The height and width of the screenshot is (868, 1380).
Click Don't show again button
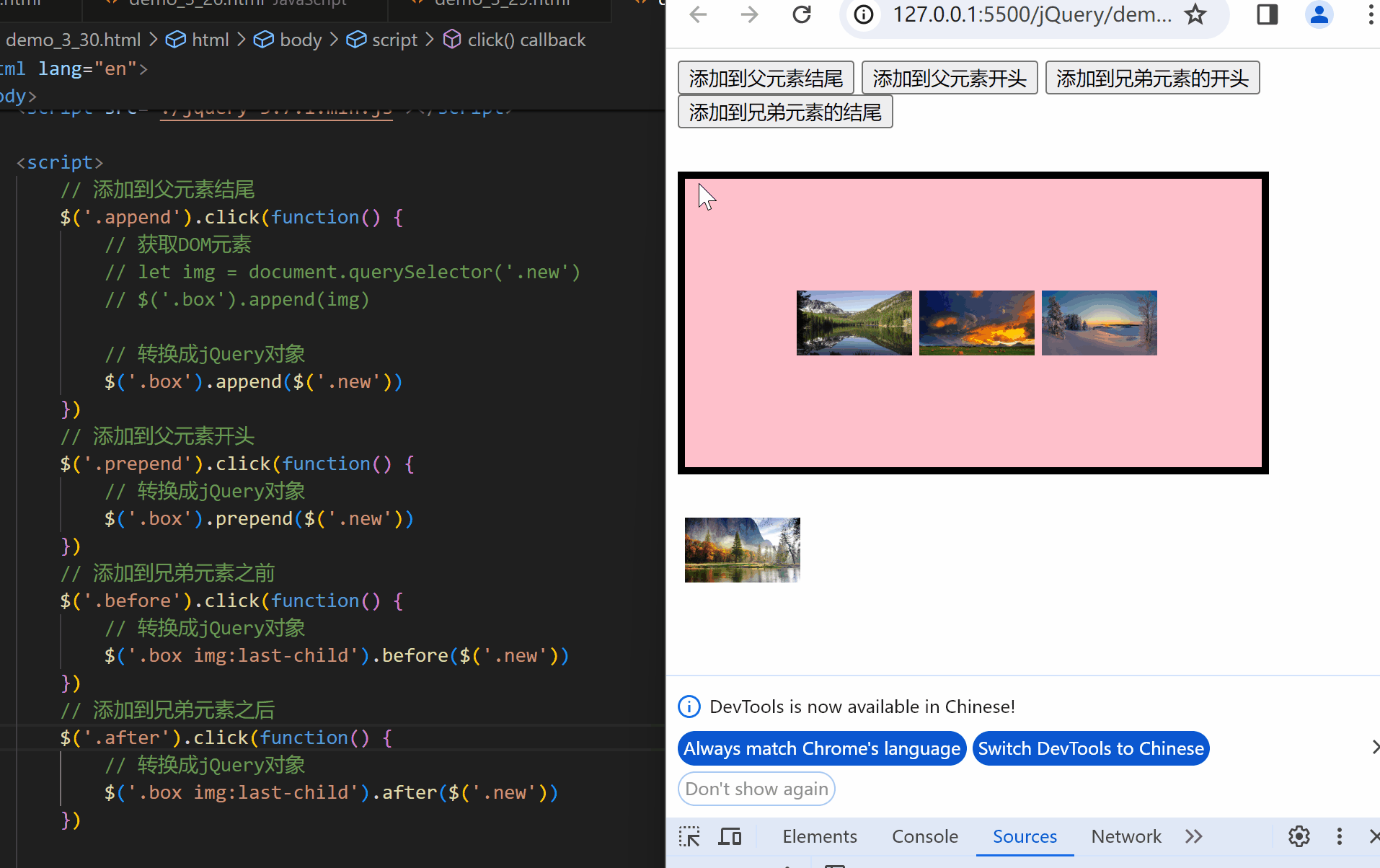coord(756,789)
